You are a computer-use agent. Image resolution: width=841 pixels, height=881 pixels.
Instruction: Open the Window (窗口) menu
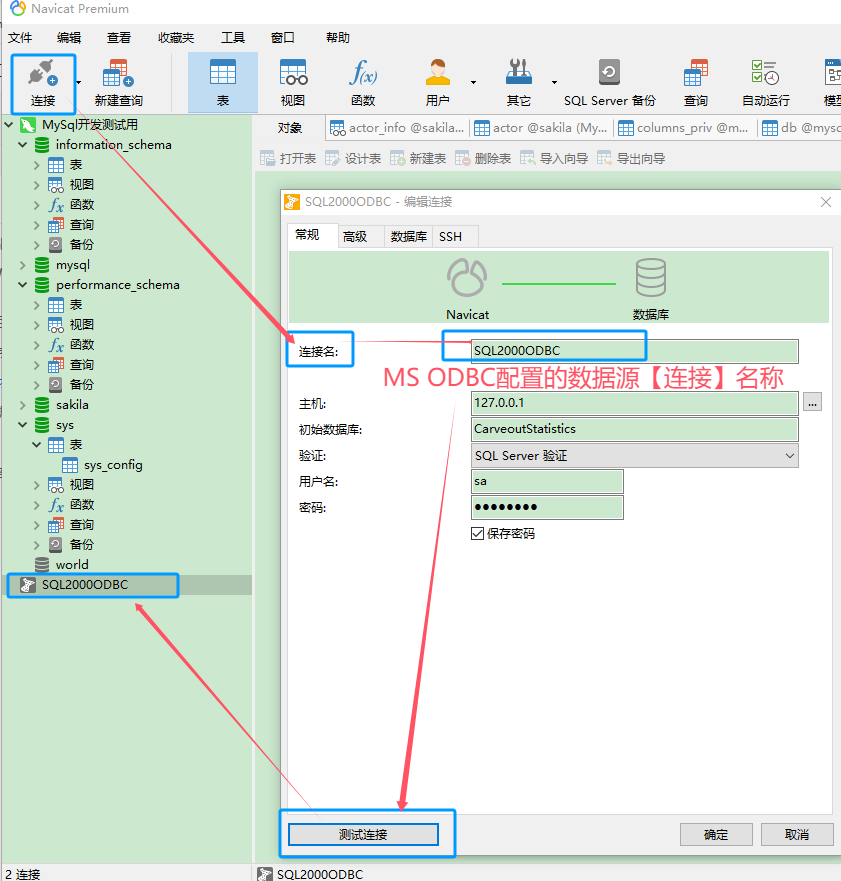coord(283,38)
